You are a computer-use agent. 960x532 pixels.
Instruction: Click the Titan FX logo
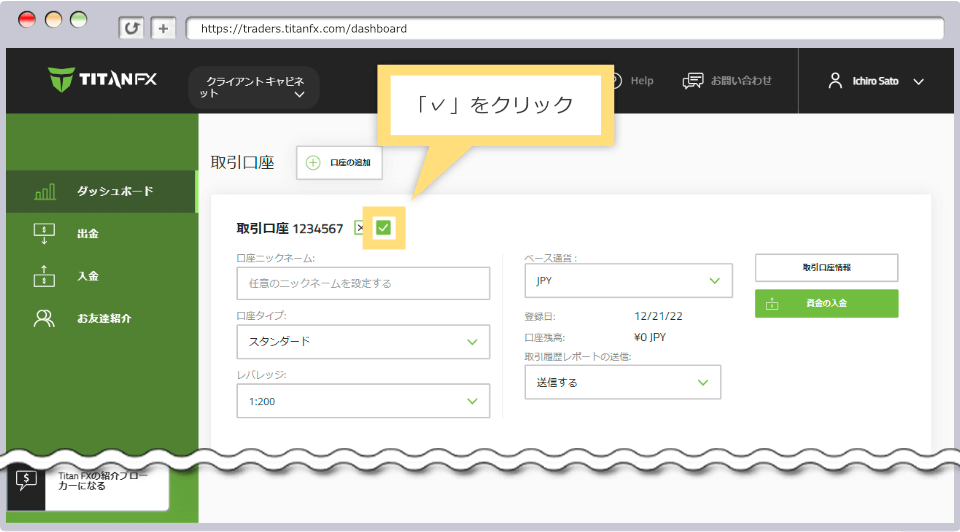(x=102, y=80)
